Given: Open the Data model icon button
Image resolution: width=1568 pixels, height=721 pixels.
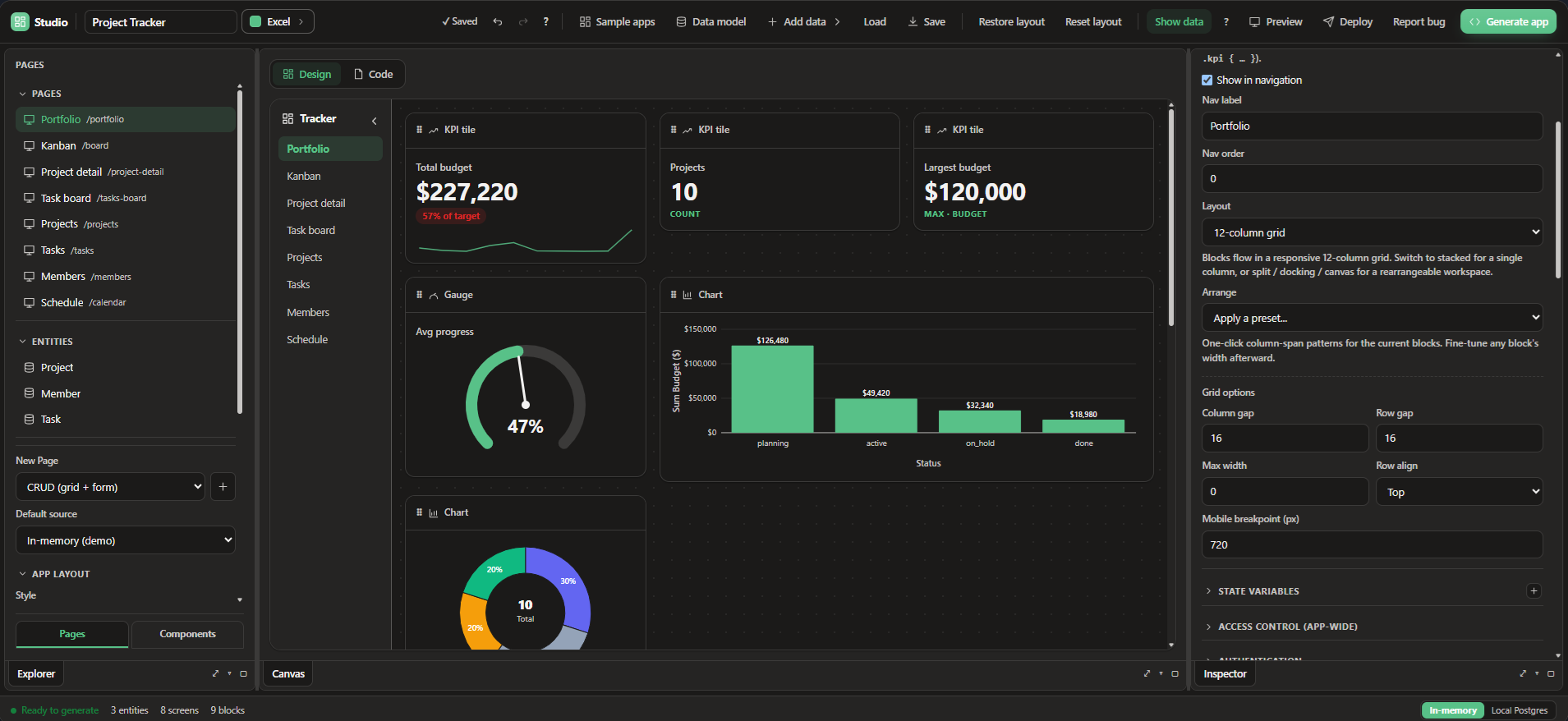Looking at the screenshot, I should (711, 22).
